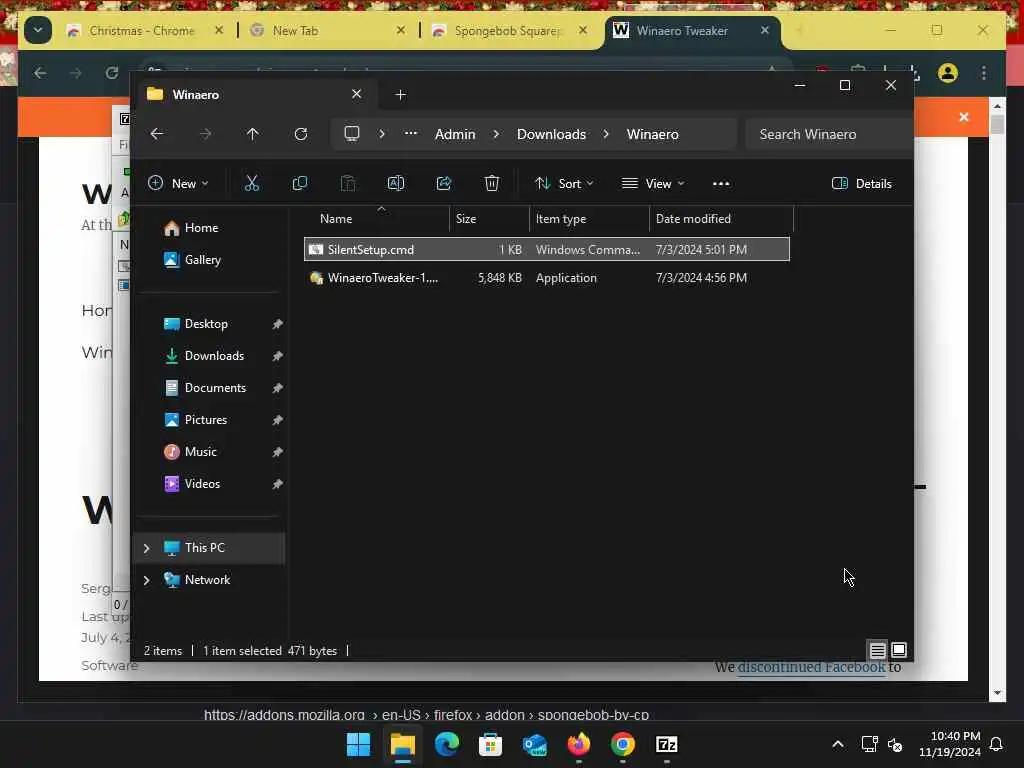Select the WinaeroTweaker-1.... application file

click(547, 278)
